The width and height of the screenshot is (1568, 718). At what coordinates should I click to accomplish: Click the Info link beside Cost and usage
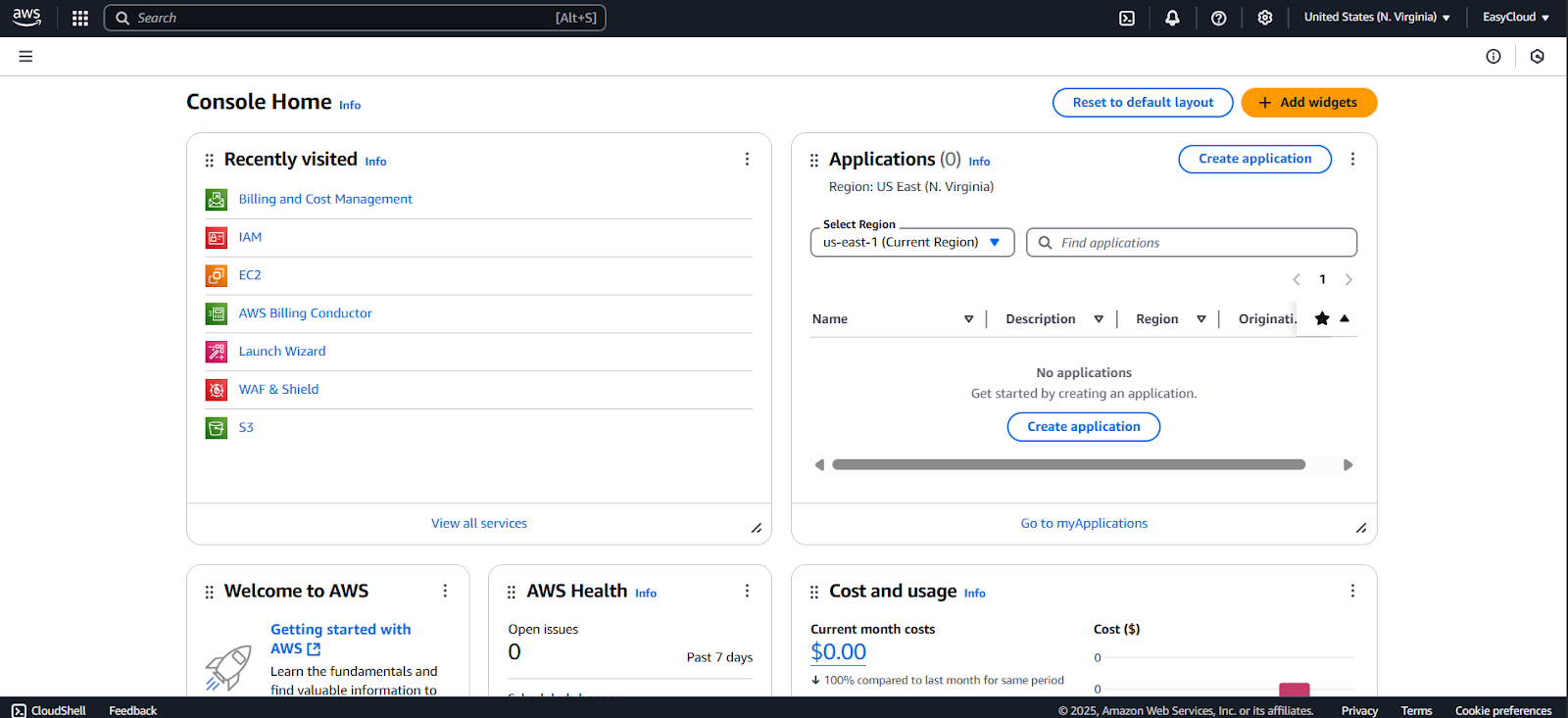[974, 594]
